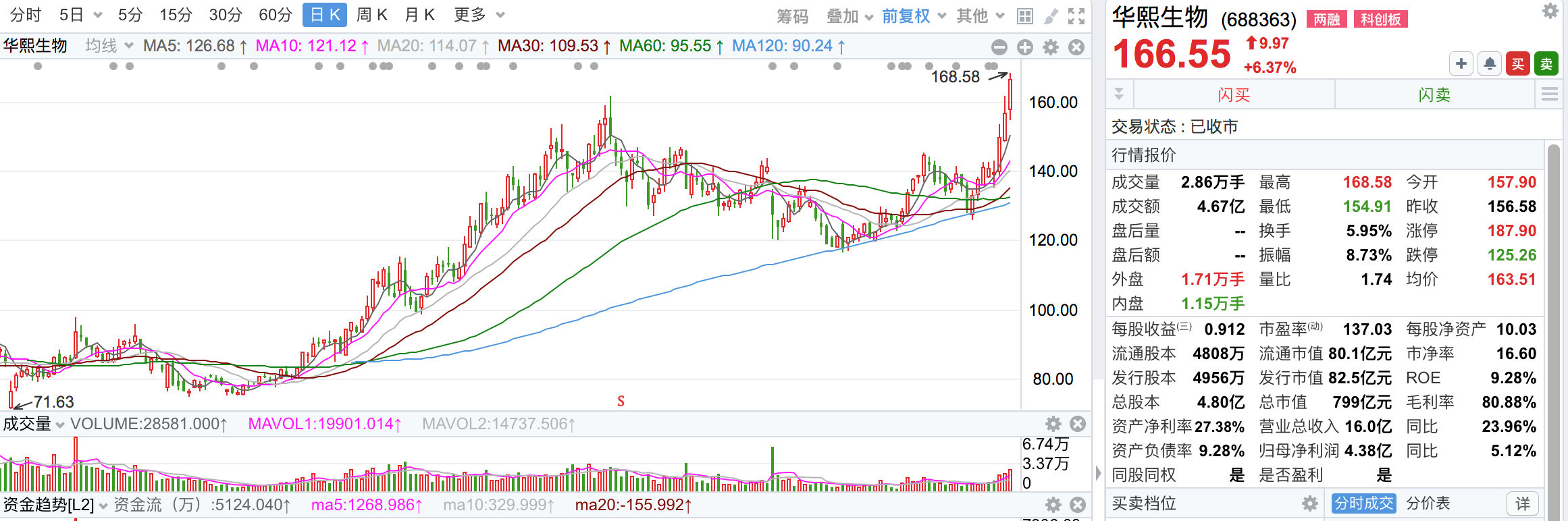Switch the tick list to 分时成交
The width and height of the screenshot is (1568, 521).
(1363, 503)
